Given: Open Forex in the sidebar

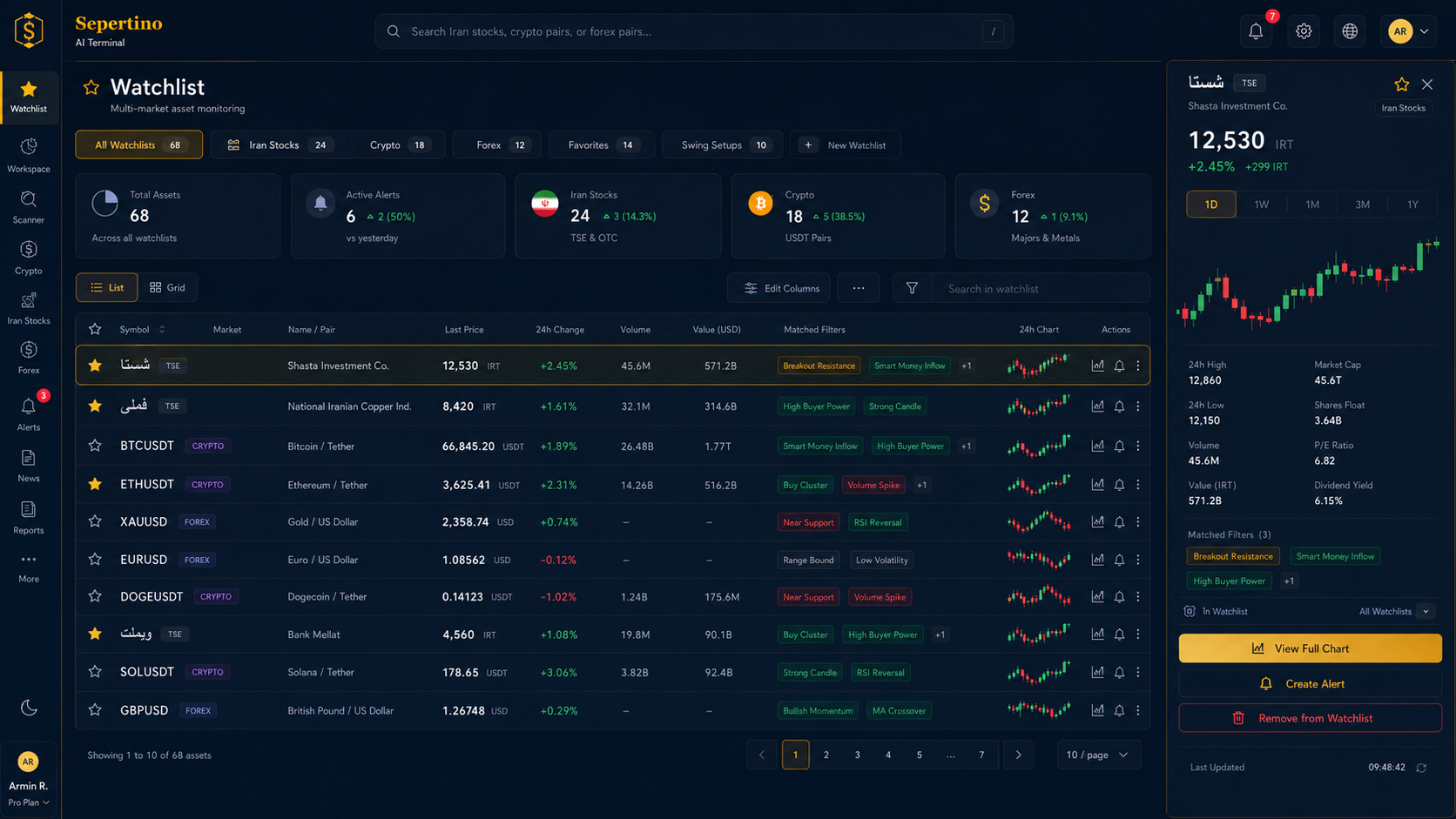Looking at the screenshot, I should (x=29, y=358).
